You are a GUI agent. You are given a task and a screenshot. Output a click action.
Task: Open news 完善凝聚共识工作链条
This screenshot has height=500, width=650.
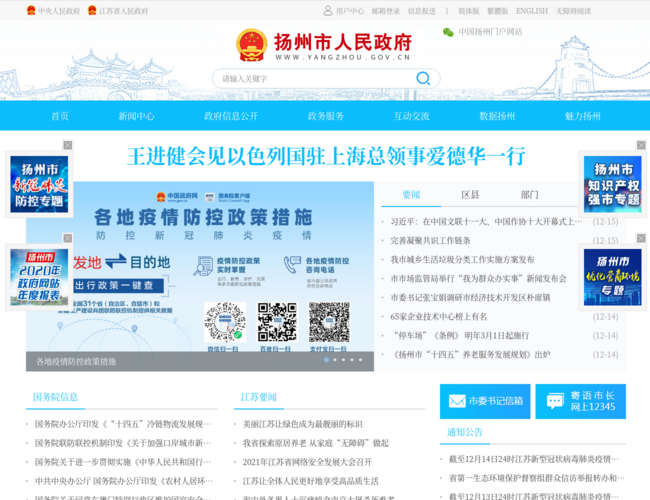pos(430,241)
